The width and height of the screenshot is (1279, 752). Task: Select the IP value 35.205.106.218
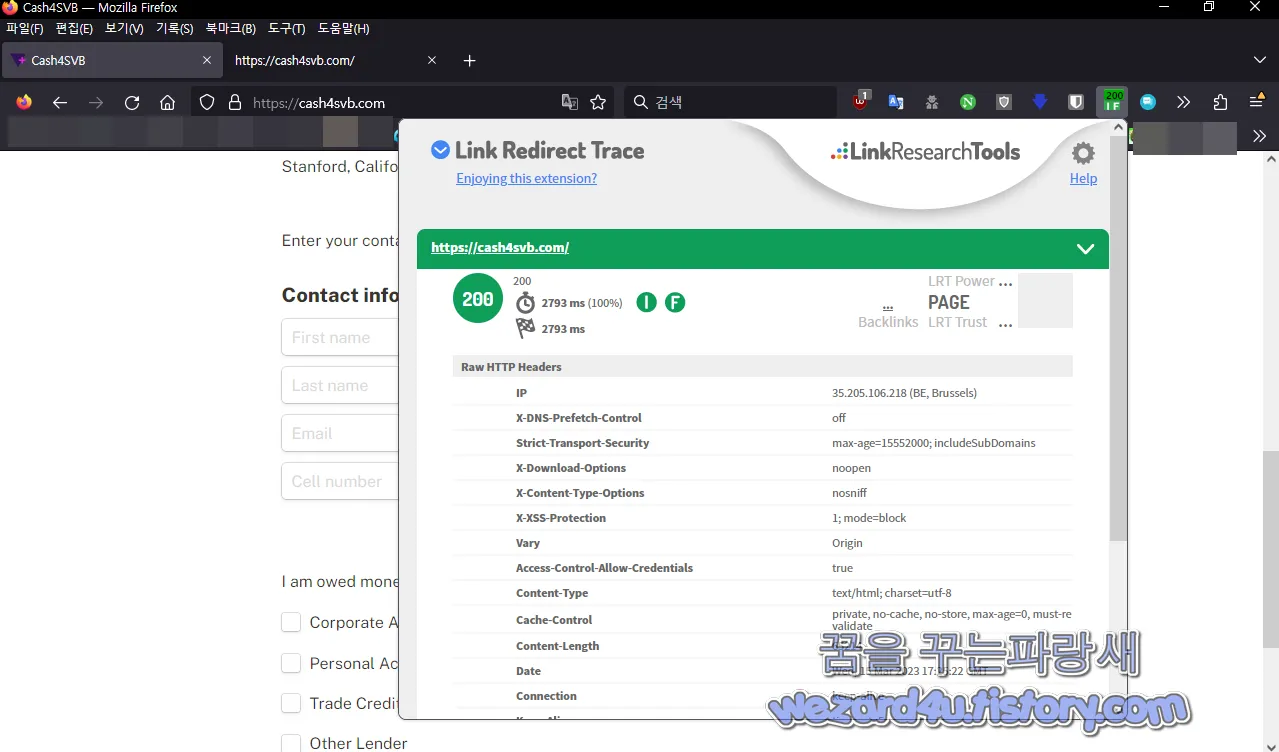[904, 393]
